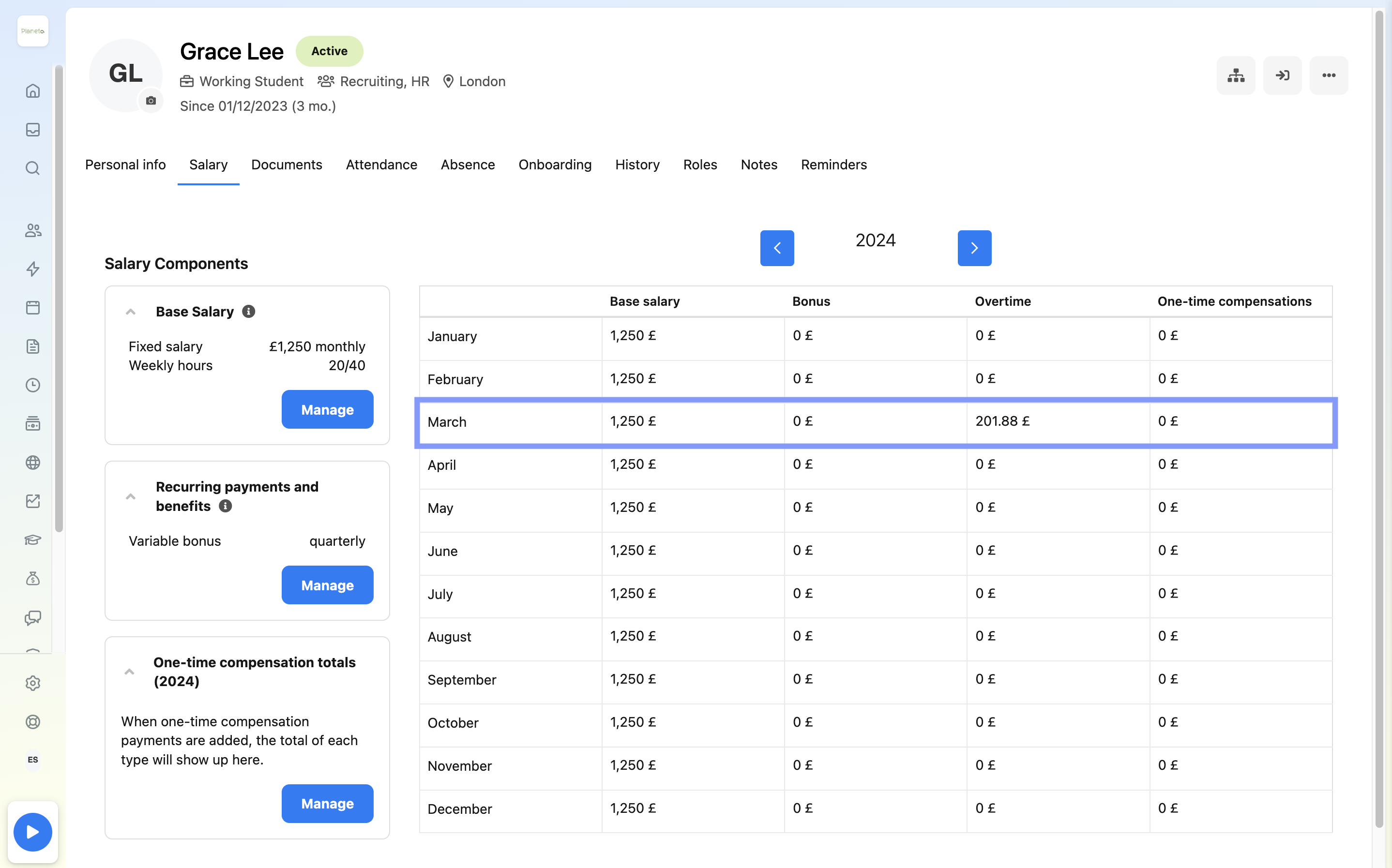This screenshot has height=868, width=1392.
Task: Open the Employees people icon in sidebar
Action: click(x=33, y=230)
